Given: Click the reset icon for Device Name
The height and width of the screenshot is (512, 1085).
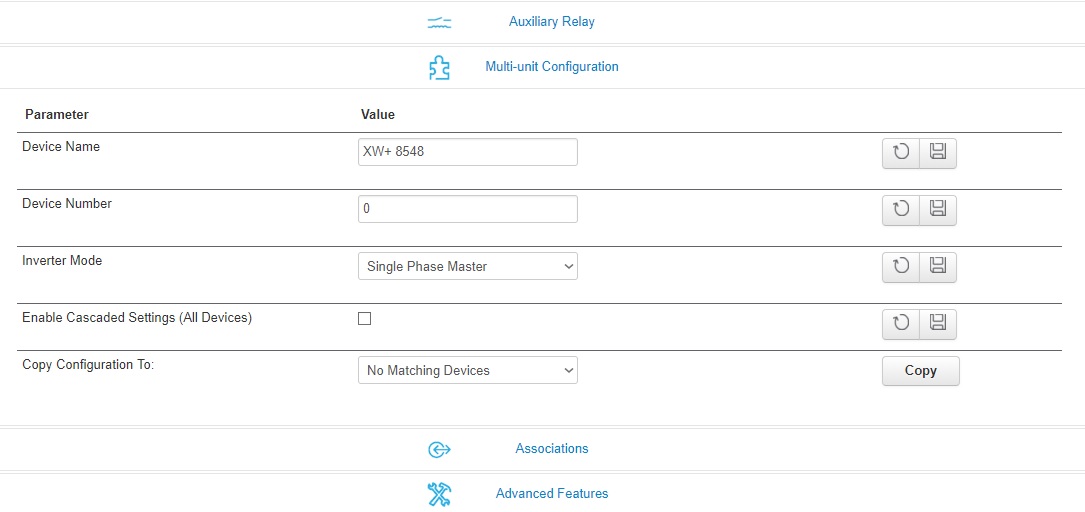Looking at the screenshot, I should point(901,153).
